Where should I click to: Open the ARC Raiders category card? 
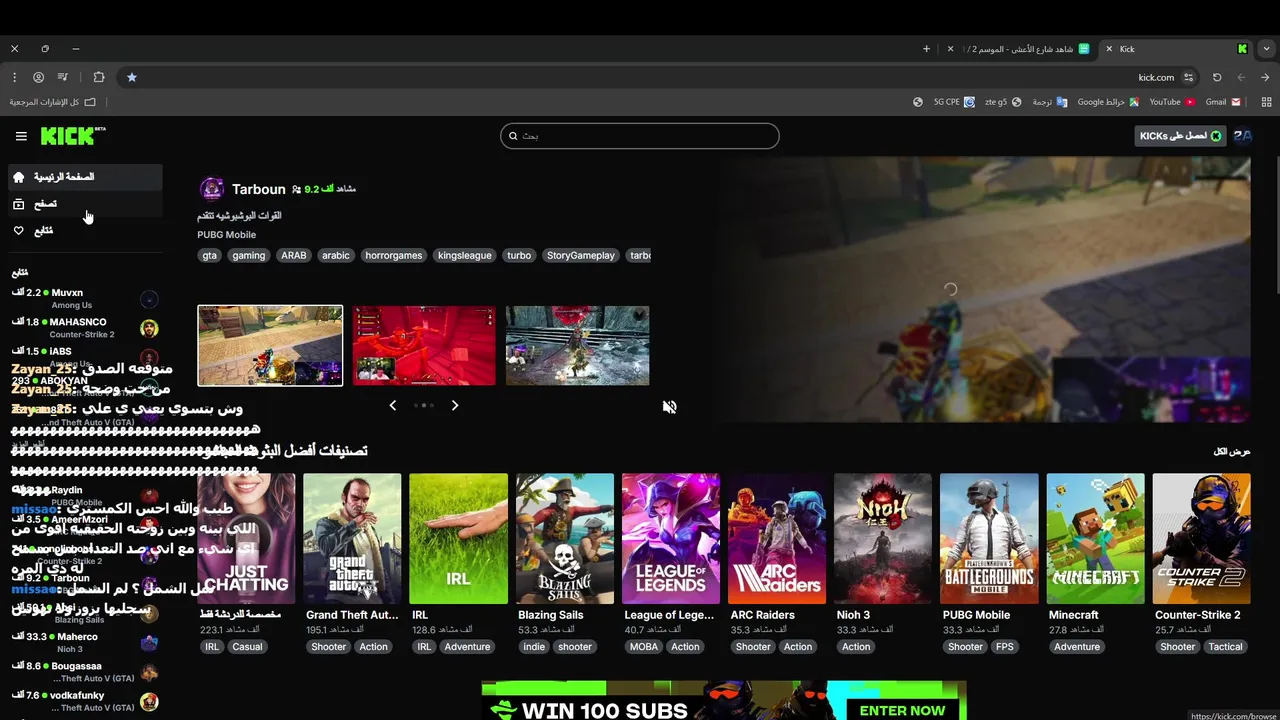pos(777,539)
